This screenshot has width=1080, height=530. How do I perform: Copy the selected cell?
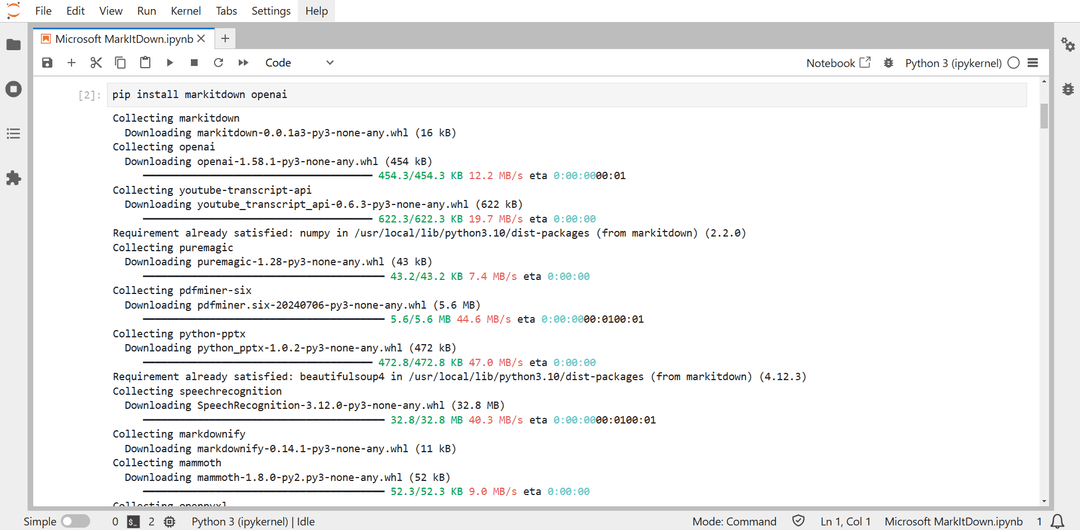coord(120,63)
